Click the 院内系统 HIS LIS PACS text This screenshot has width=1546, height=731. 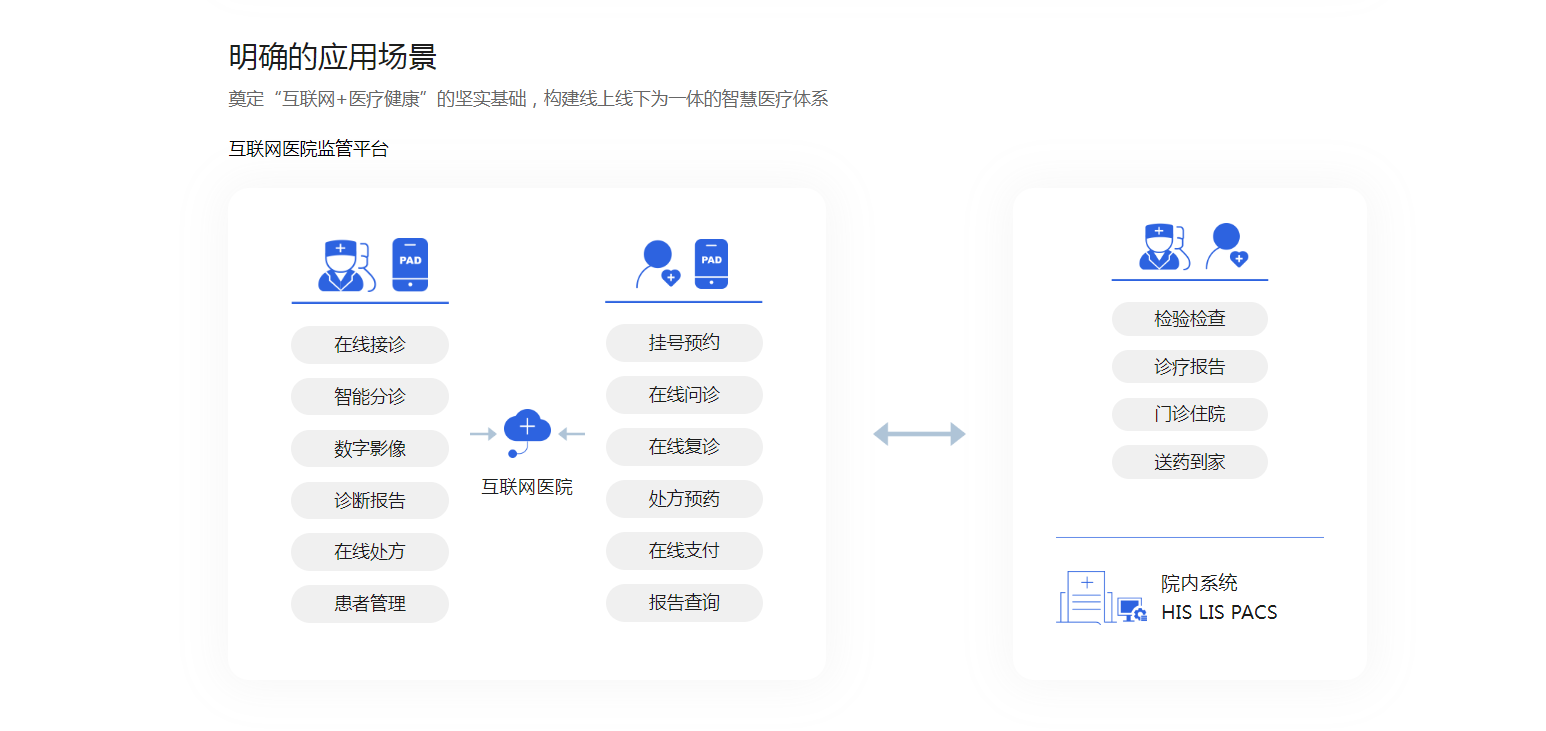(1218, 598)
